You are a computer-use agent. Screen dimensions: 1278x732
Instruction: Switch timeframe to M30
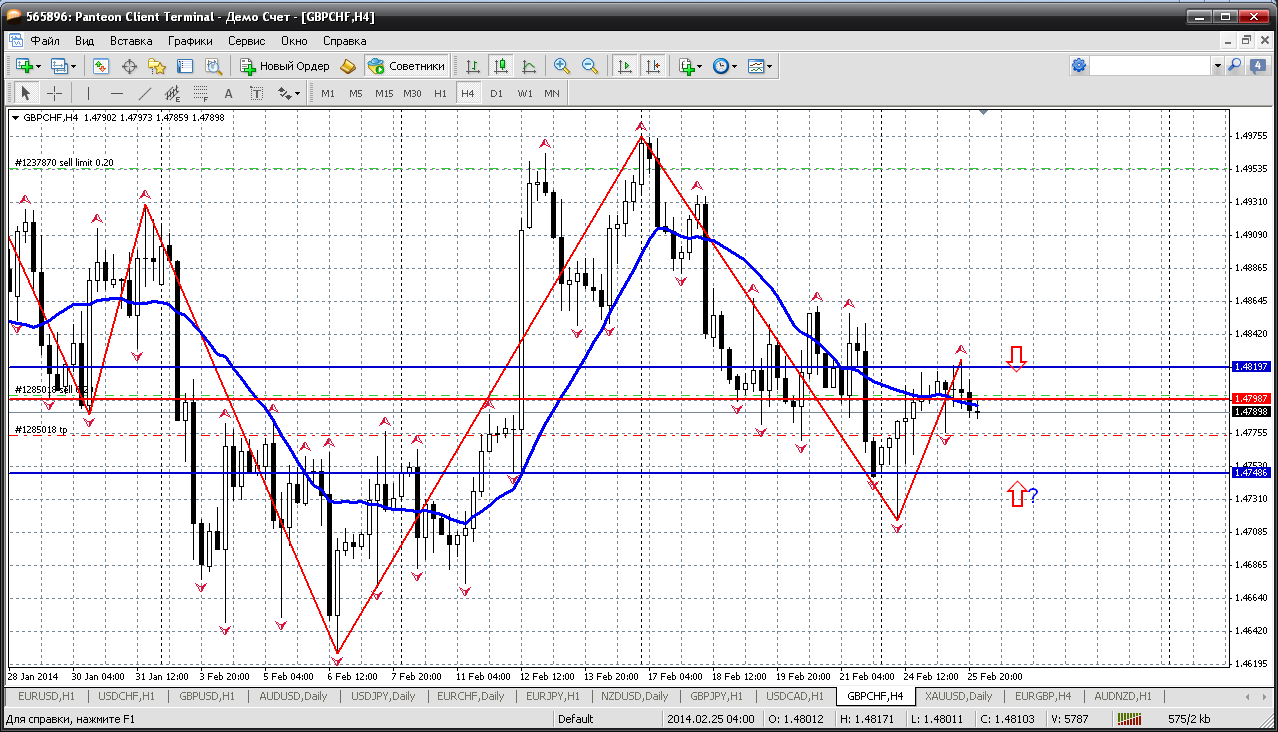412,93
